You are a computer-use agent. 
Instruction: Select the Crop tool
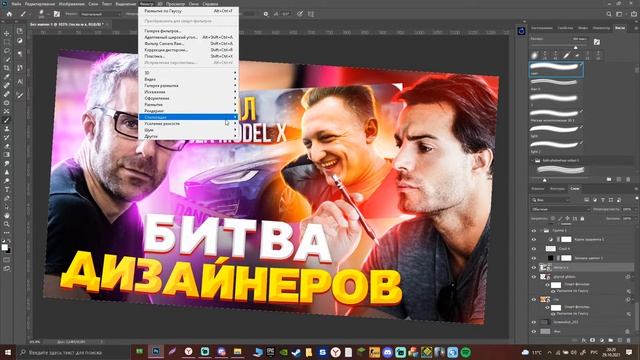7,68
